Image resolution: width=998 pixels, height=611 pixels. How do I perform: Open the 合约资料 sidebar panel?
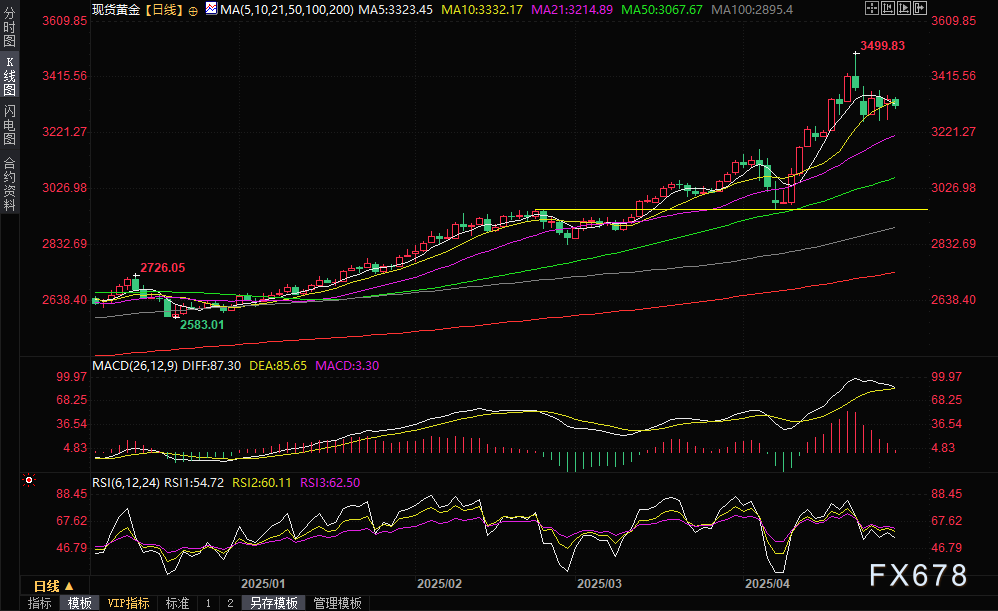pos(9,184)
